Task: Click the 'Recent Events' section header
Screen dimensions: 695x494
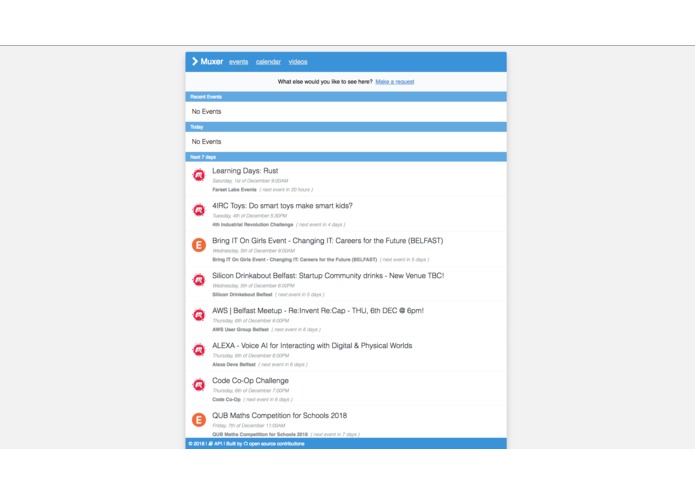Action: [346, 97]
